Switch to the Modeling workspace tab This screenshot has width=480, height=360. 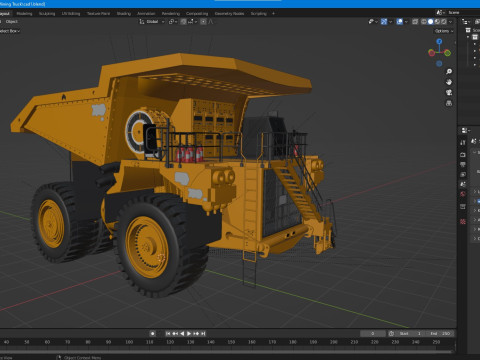coord(24,14)
